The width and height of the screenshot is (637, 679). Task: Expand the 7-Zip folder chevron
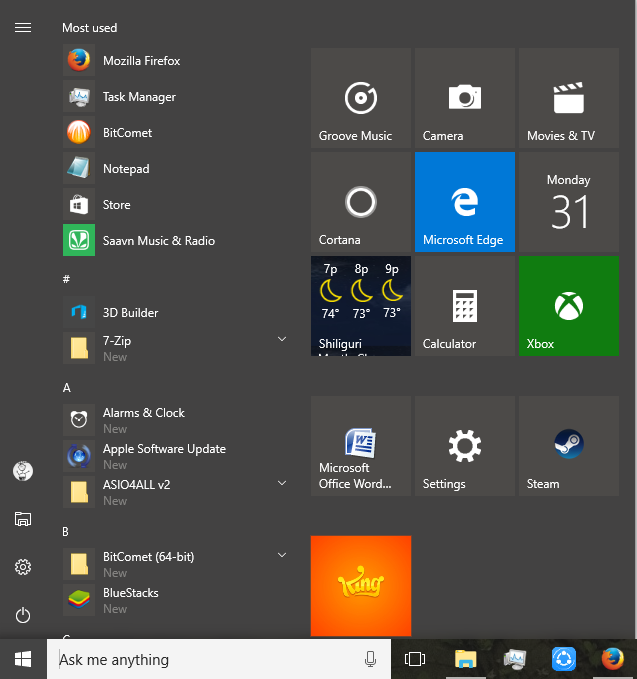282,339
